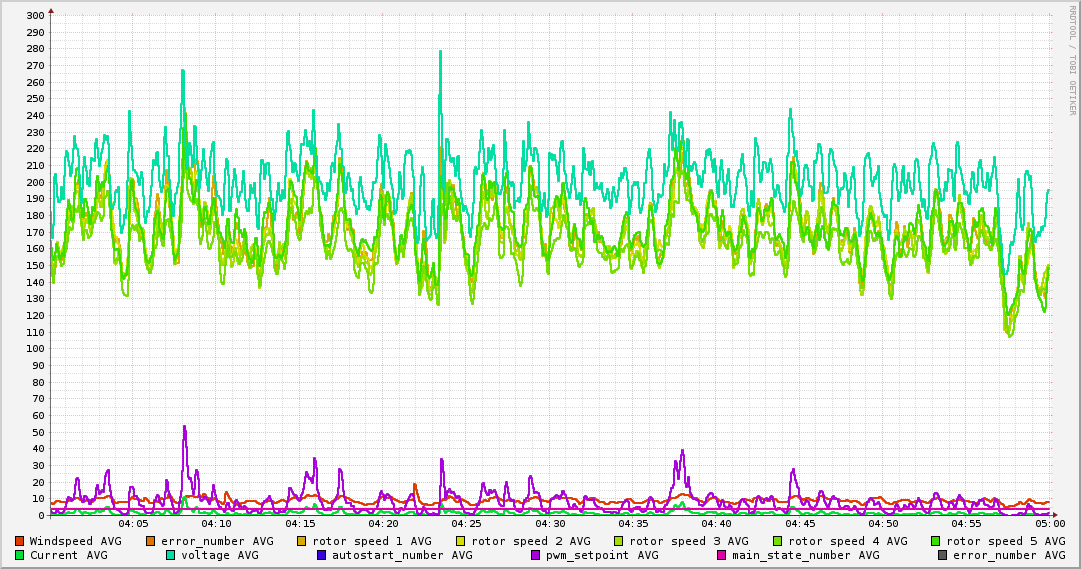Pick the purple pwm_setpoint AVG swatch
1081x569 pixels.
point(536,555)
